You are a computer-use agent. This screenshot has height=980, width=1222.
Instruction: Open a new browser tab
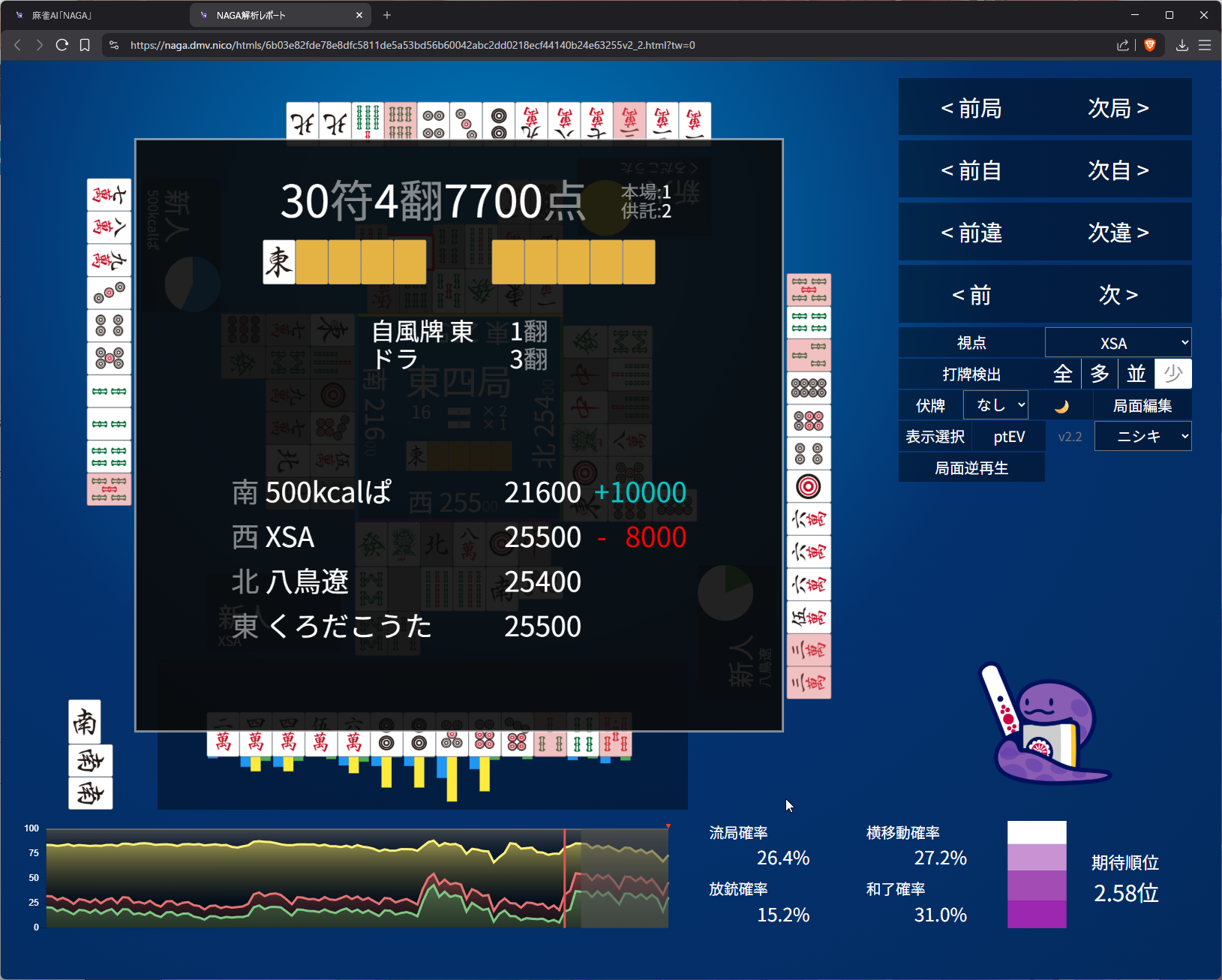387,15
